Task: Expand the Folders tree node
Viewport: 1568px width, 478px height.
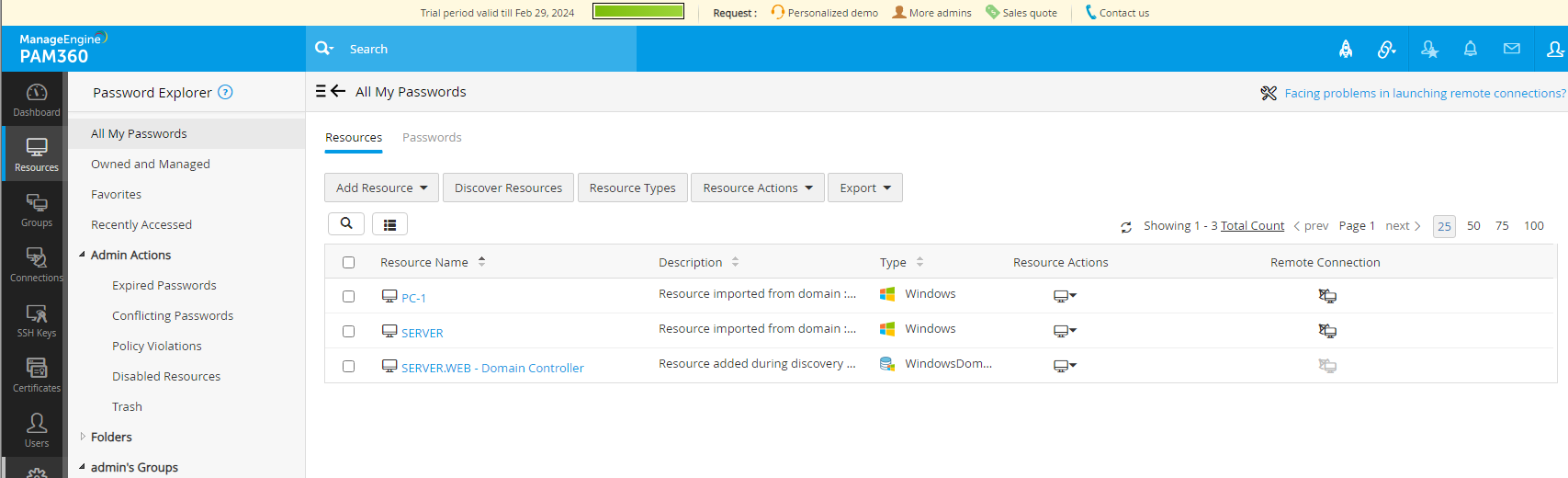Action: 83,437
